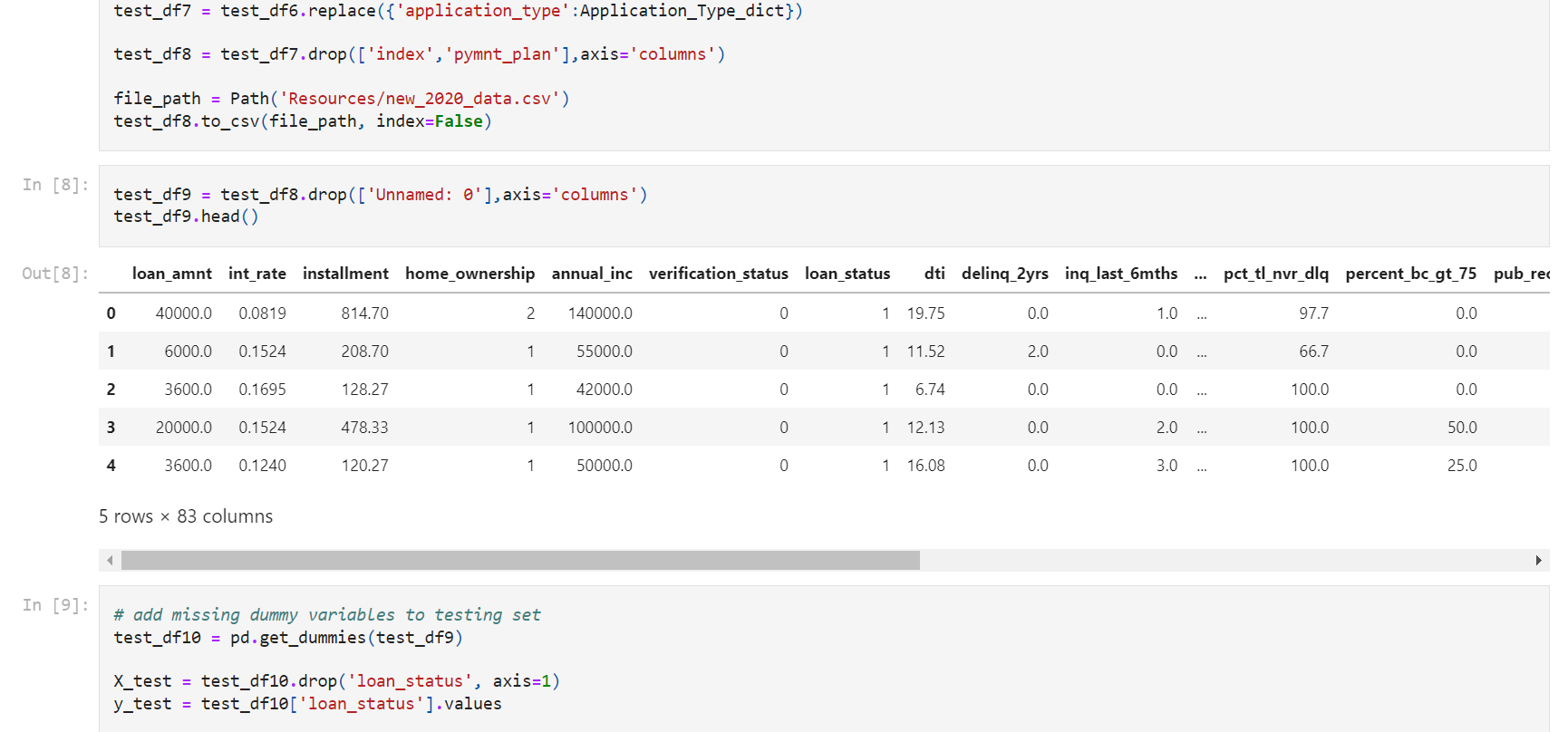This screenshot has width=1568, height=732.
Task: Click the 0.1695 interest rate cell
Action: [x=263, y=390]
